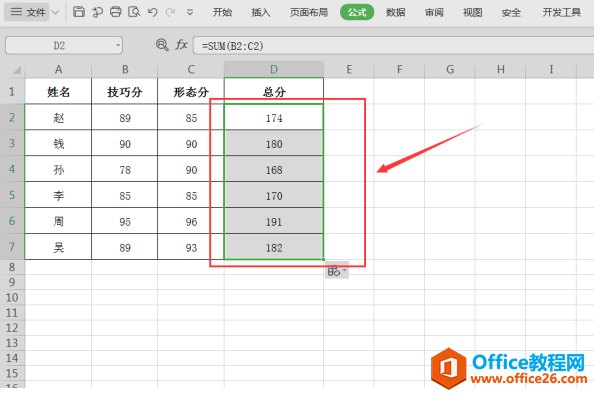This screenshot has height=396, width=594.
Task: Open the 文件 menu
Action: point(27,12)
